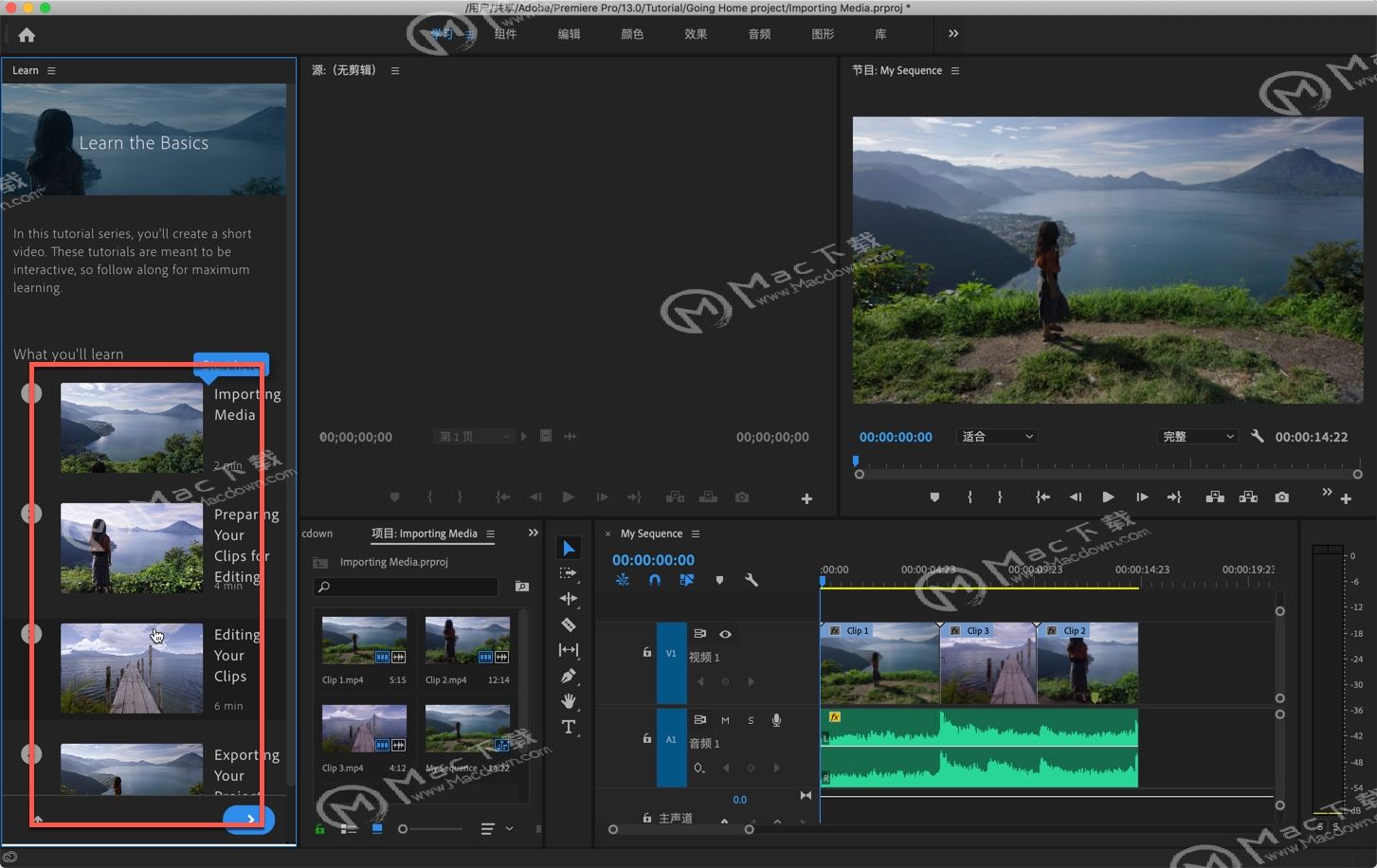The image size is (1377, 868).
Task: Open the Source monitor panel menu
Action: (395, 71)
